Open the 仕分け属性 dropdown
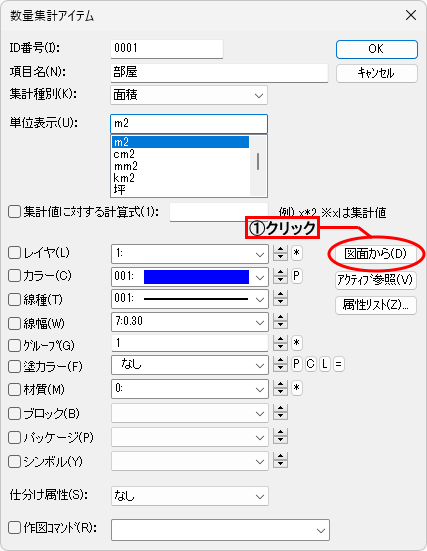The image size is (427, 551). (190, 496)
